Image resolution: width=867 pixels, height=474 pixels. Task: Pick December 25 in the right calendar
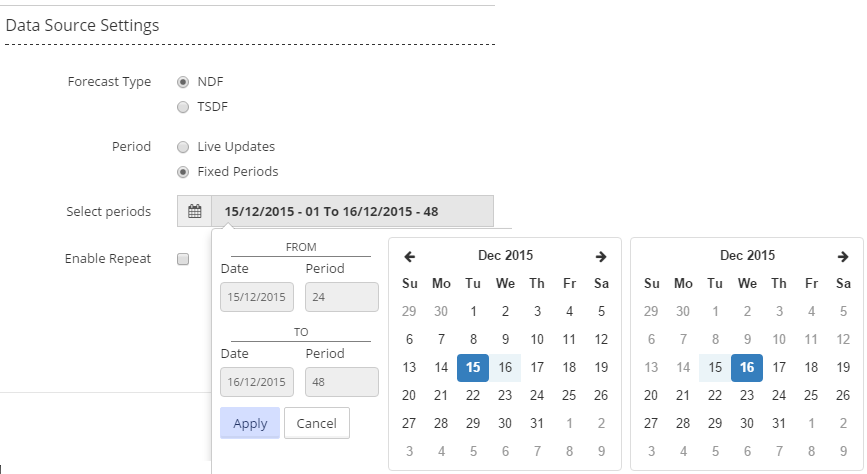(811, 395)
